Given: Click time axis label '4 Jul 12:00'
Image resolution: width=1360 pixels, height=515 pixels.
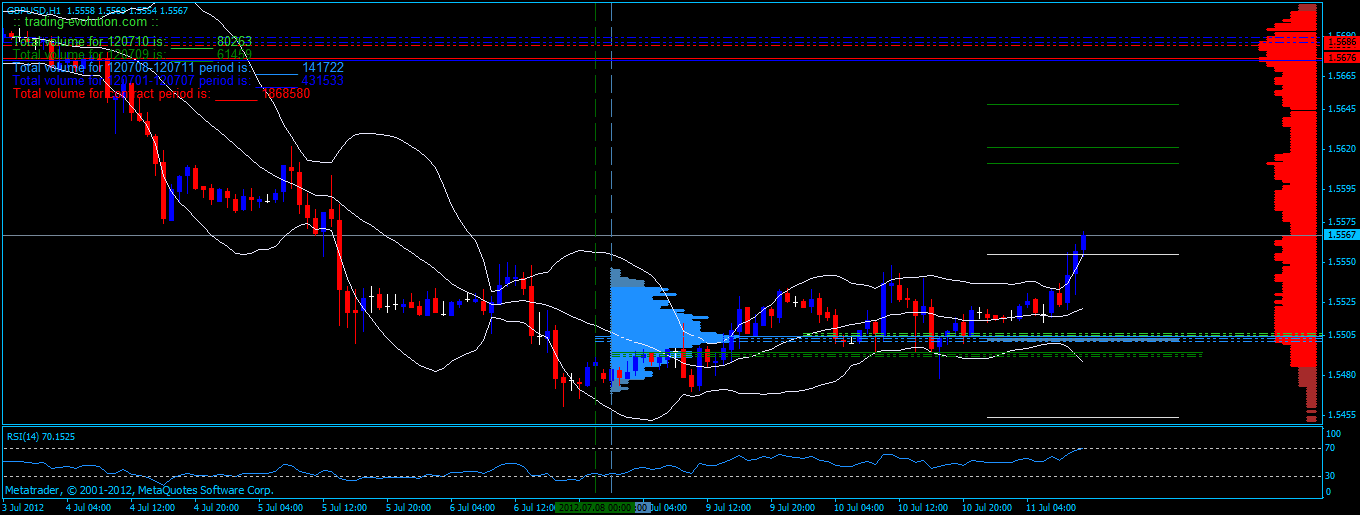Looking at the screenshot, I should 150,507.
